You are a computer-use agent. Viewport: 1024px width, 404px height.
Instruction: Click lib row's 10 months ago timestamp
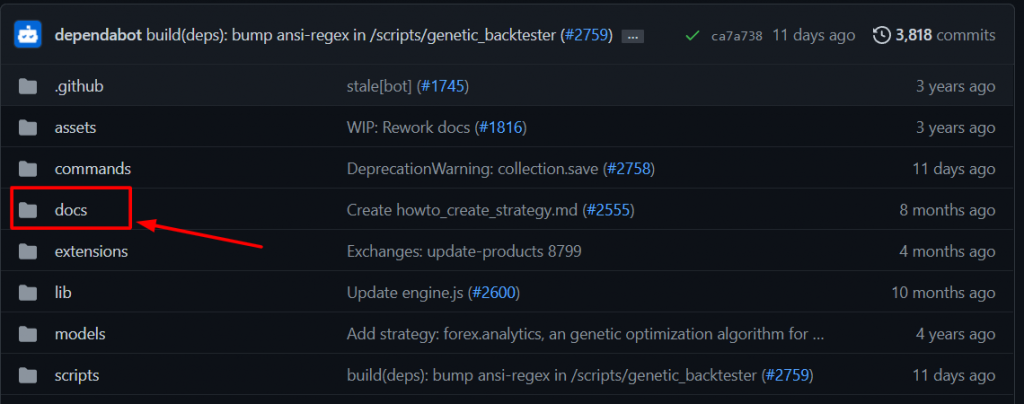[x=944, y=293]
